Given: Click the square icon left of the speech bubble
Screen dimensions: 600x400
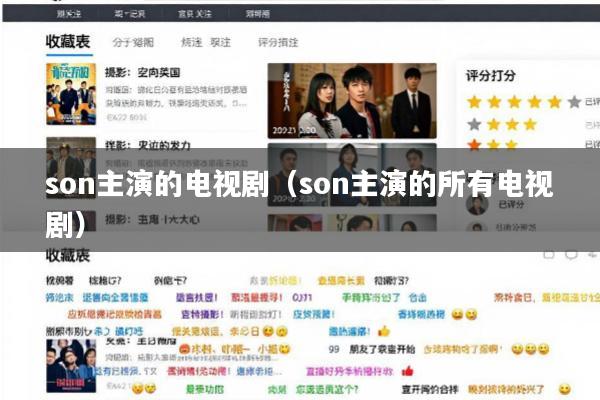Looking at the screenshot, I should coord(549,255).
